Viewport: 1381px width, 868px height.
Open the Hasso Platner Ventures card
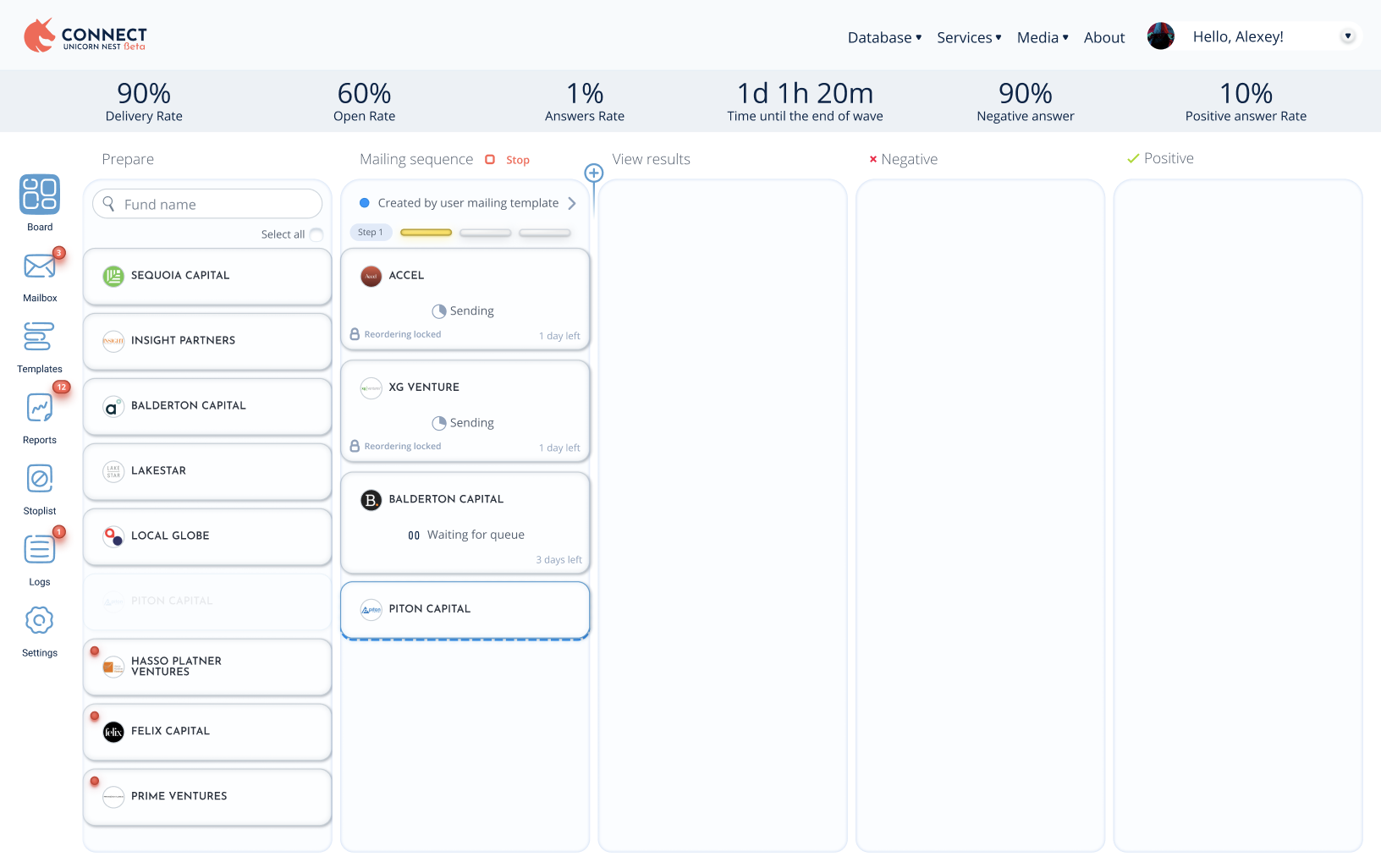[x=207, y=667]
